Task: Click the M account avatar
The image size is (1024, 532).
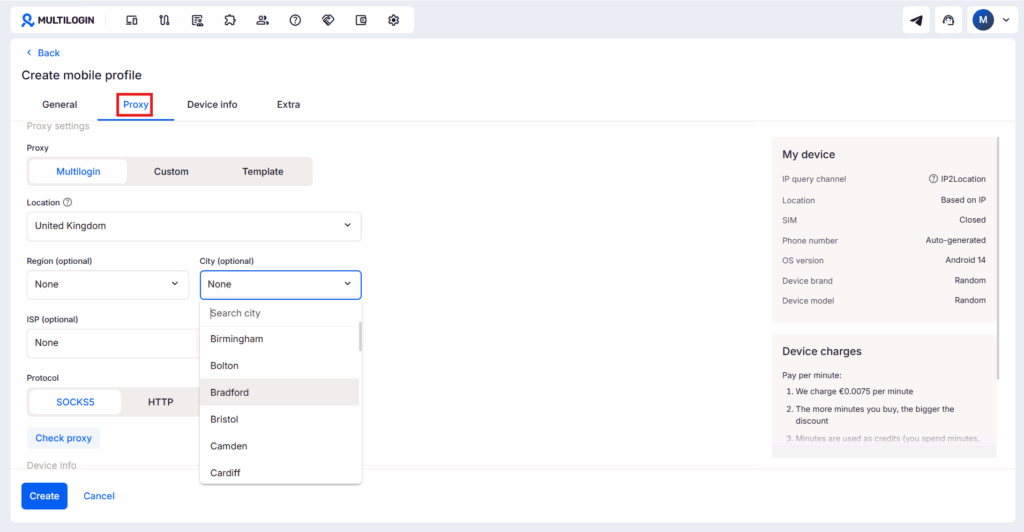Action: pyautogui.click(x=983, y=20)
